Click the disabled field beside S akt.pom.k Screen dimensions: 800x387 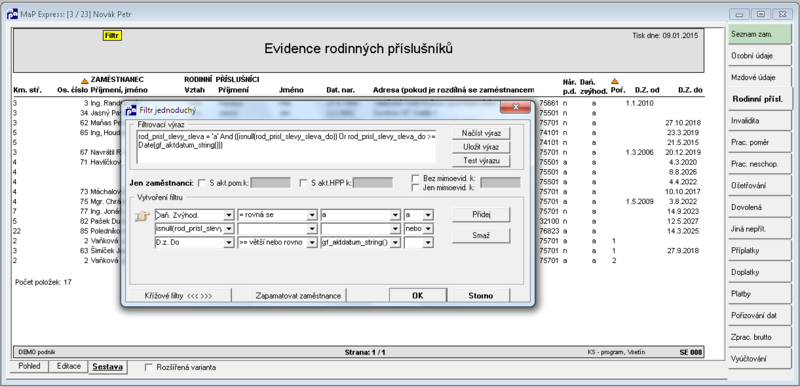pos(270,183)
